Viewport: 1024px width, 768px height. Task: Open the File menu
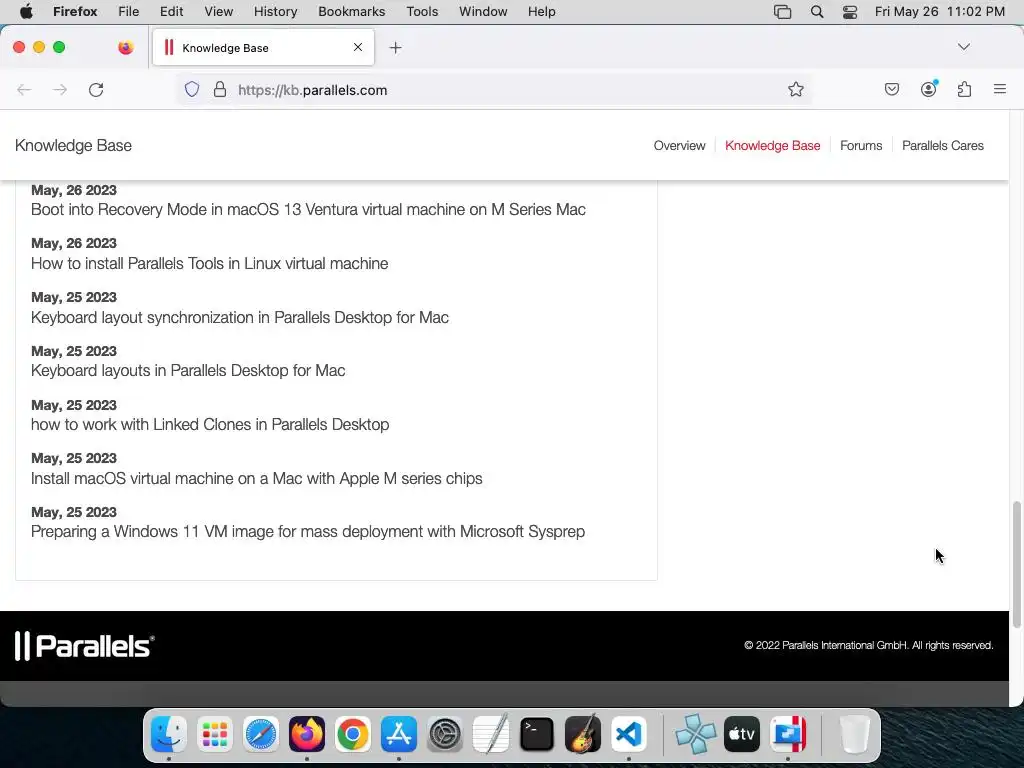(x=129, y=12)
